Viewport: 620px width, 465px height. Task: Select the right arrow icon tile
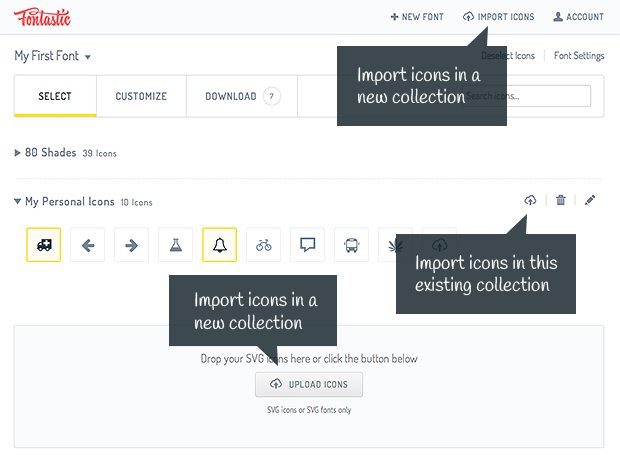(132, 245)
